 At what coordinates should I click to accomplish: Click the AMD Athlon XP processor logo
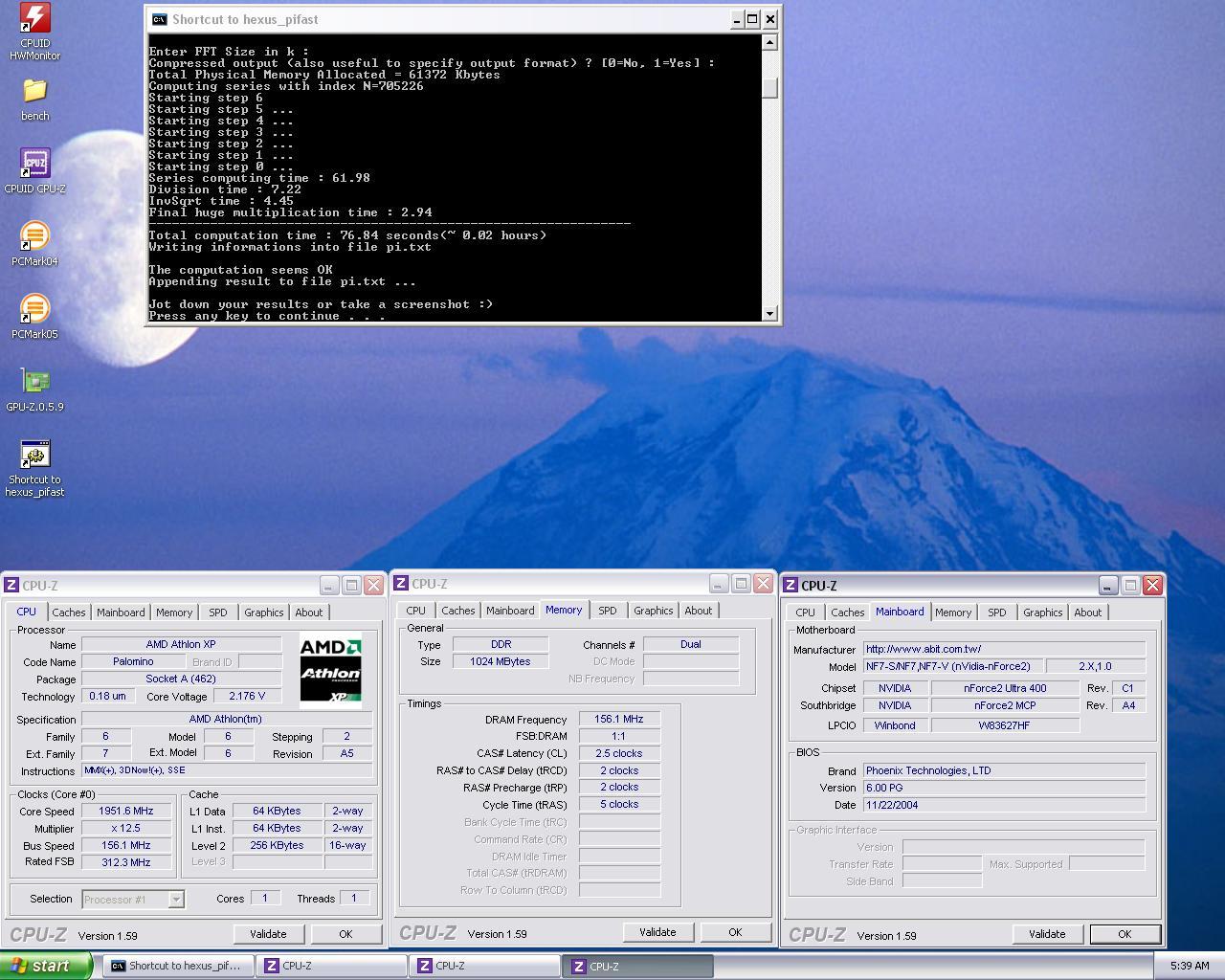tap(331, 670)
